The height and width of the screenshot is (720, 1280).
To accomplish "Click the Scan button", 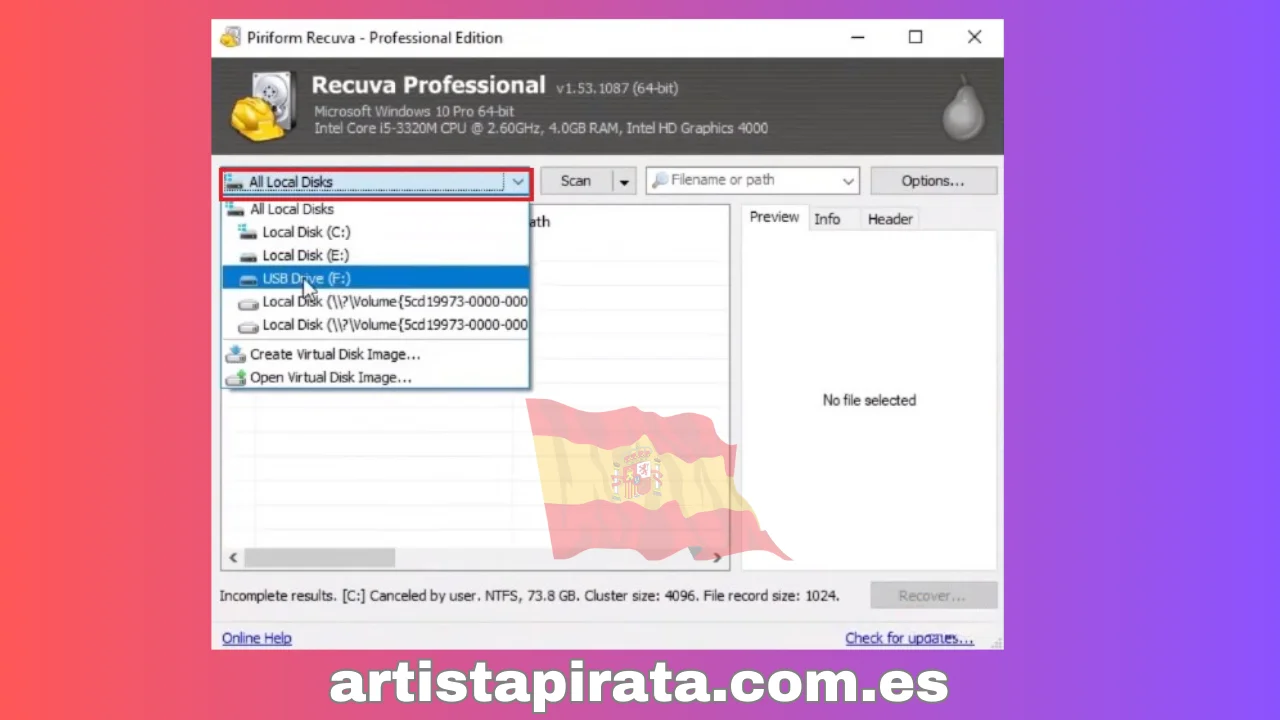I will (575, 181).
